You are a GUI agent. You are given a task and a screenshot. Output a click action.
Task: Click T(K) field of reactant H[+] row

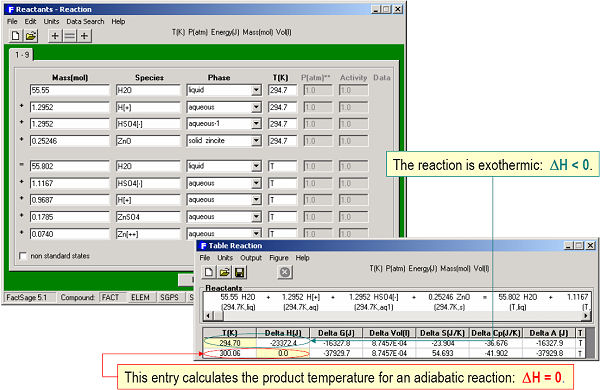282,107
